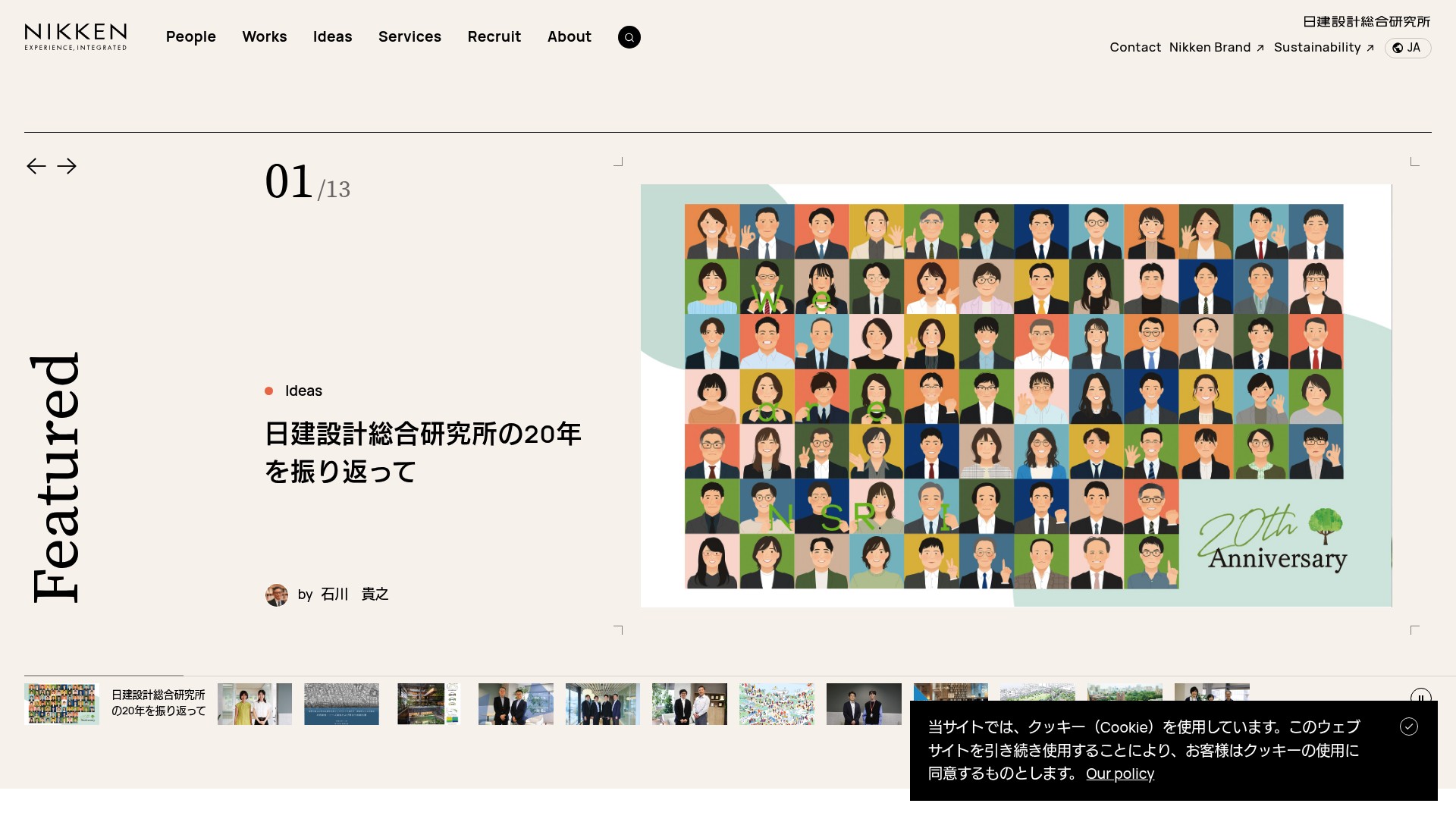Click the author avatar photo
Viewport: 1456px width, 819px height.
click(x=277, y=595)
